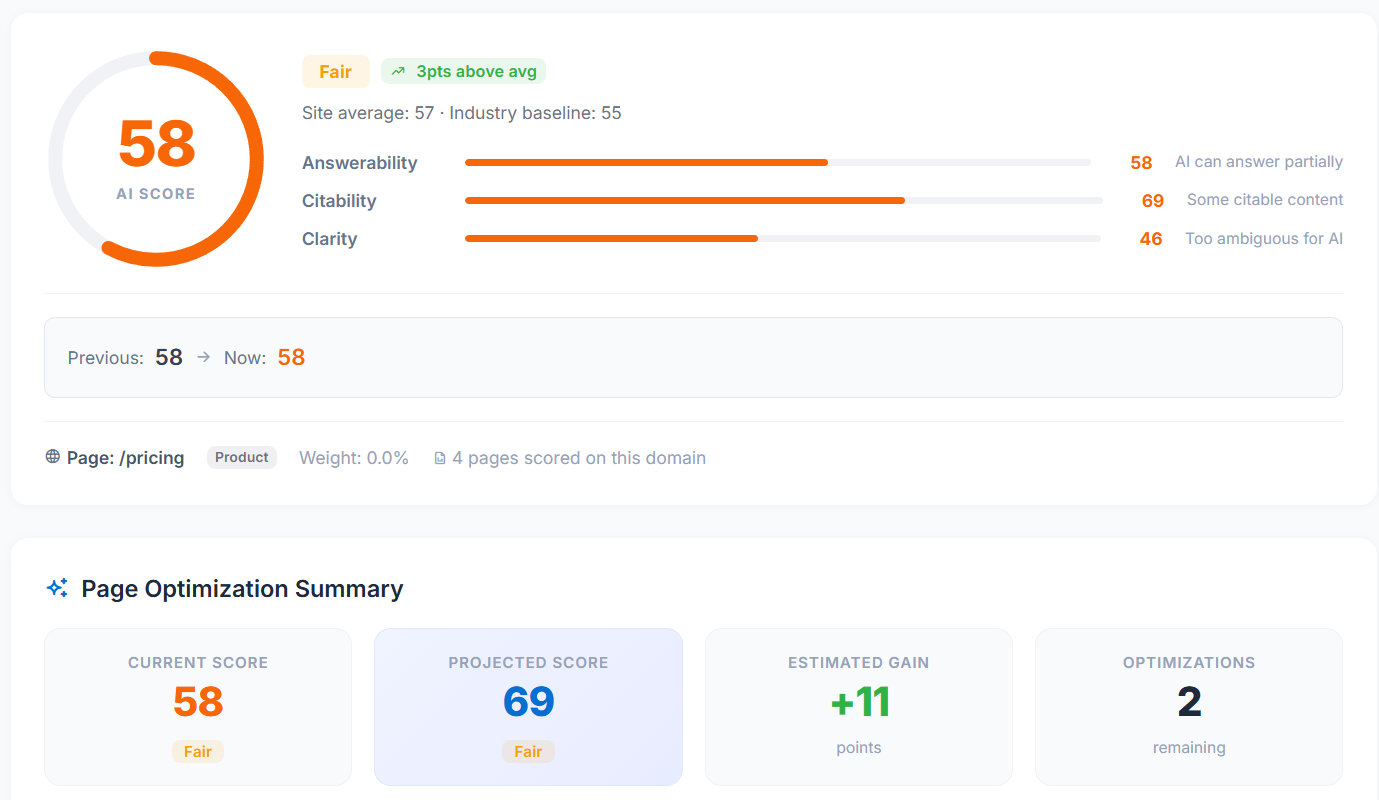The image size is (1379, 800).
Task: Expand the Previous to Now score comparison
Action: (x=693, y=356)
